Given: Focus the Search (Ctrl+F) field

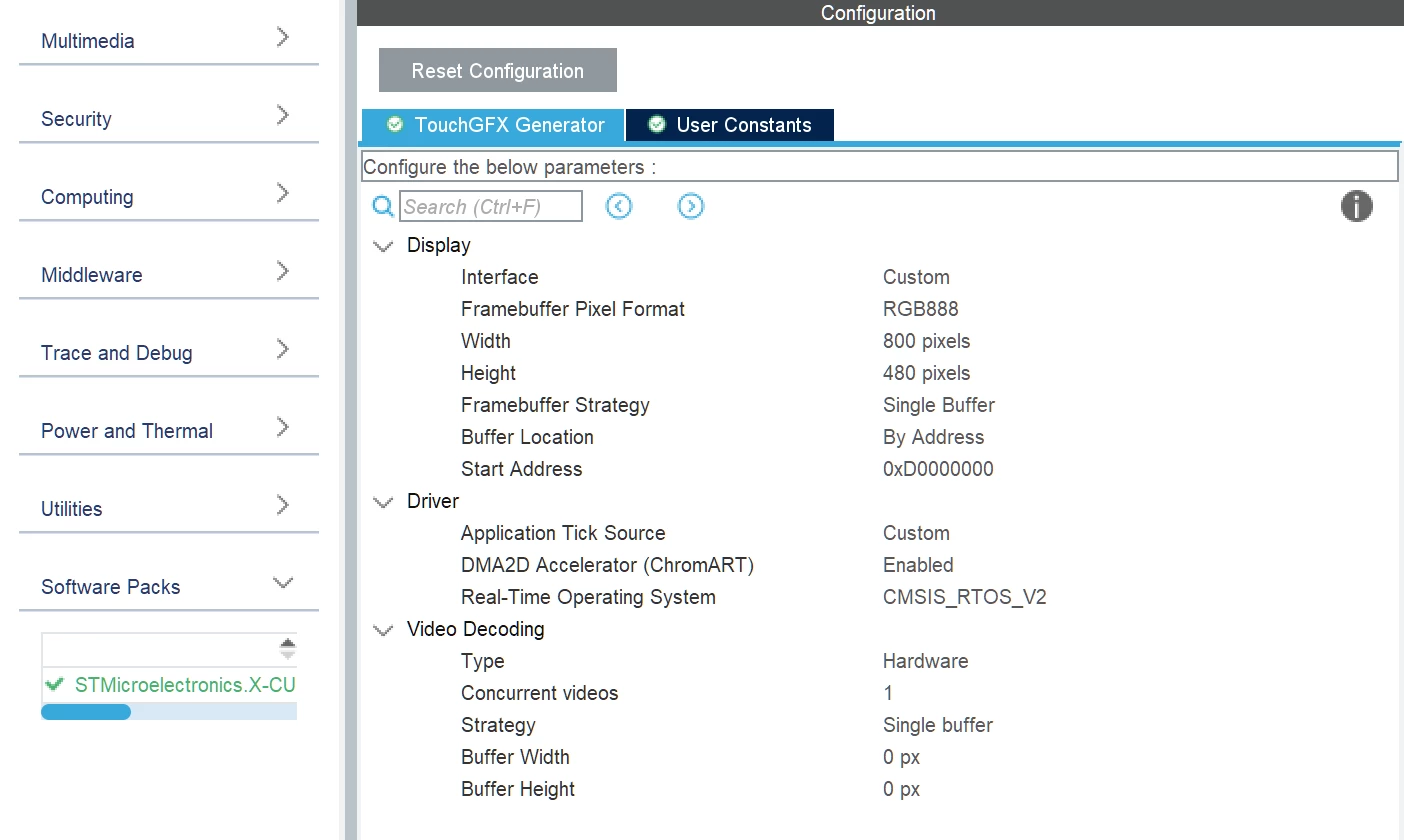Looking at the screenshot, I should tap(491, 206).
